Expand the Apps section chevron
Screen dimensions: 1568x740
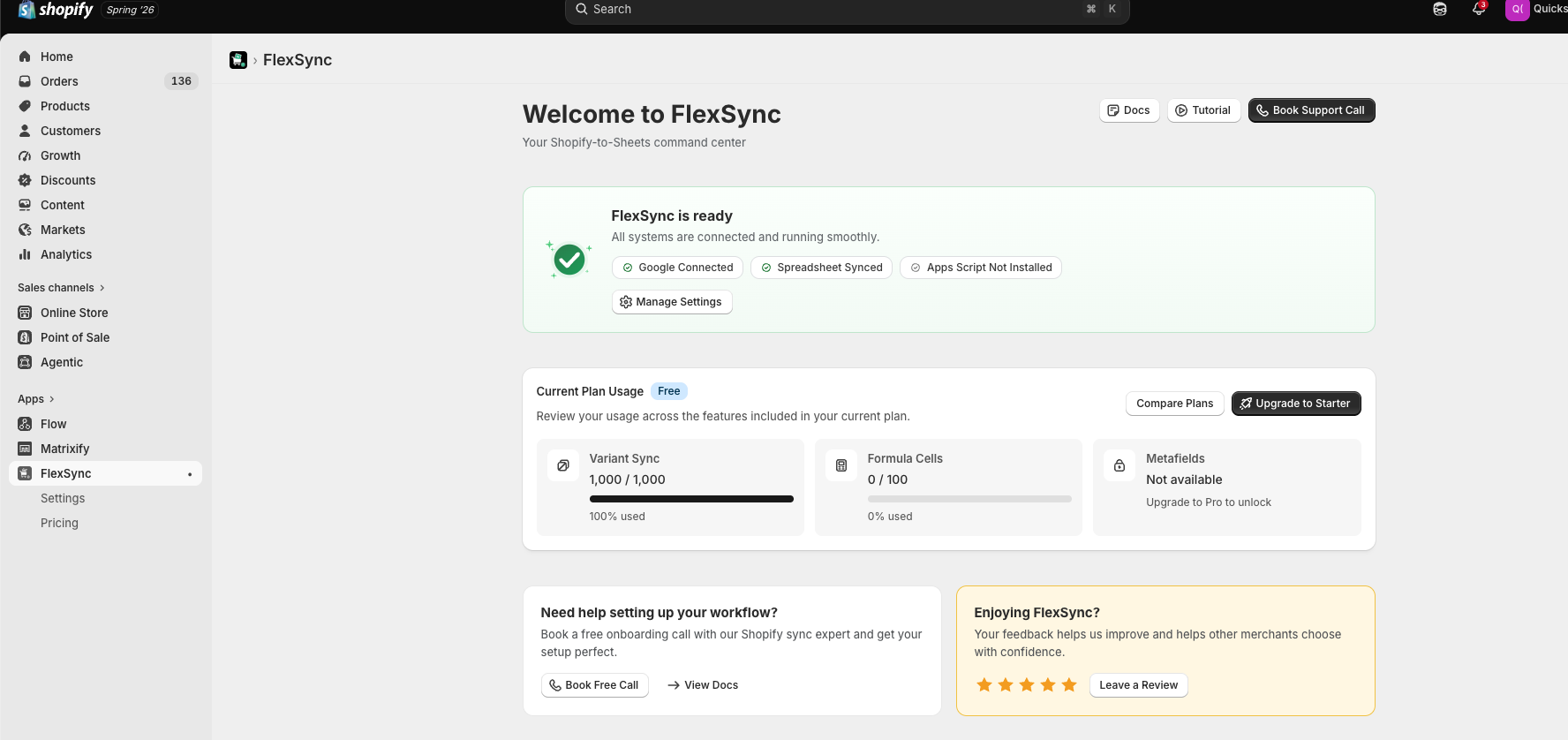click(52, 399)
